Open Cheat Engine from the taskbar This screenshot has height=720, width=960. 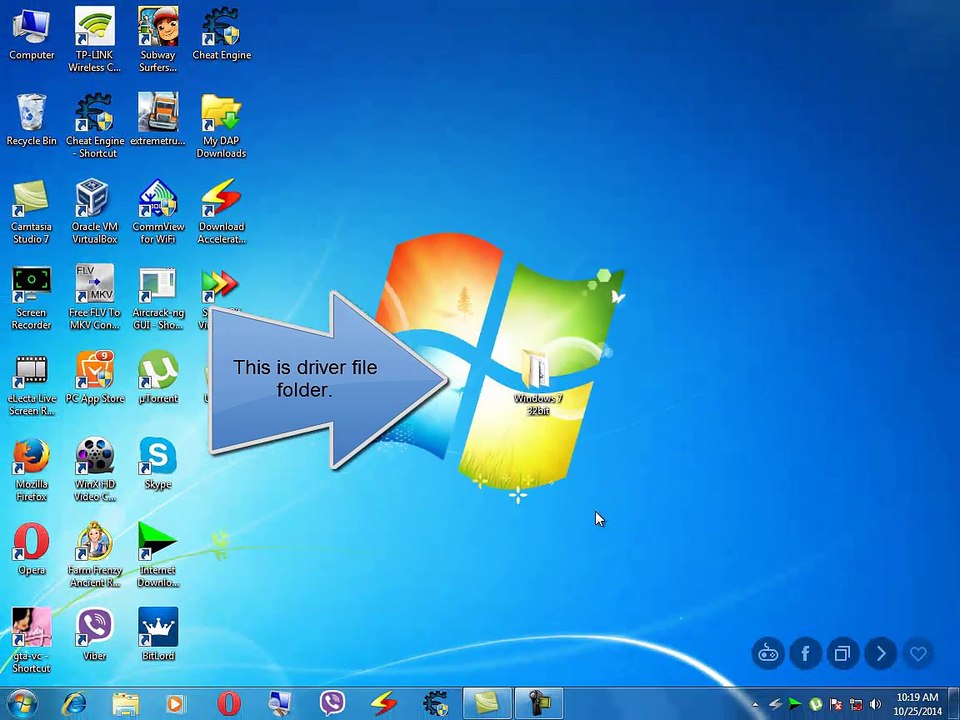435,703
